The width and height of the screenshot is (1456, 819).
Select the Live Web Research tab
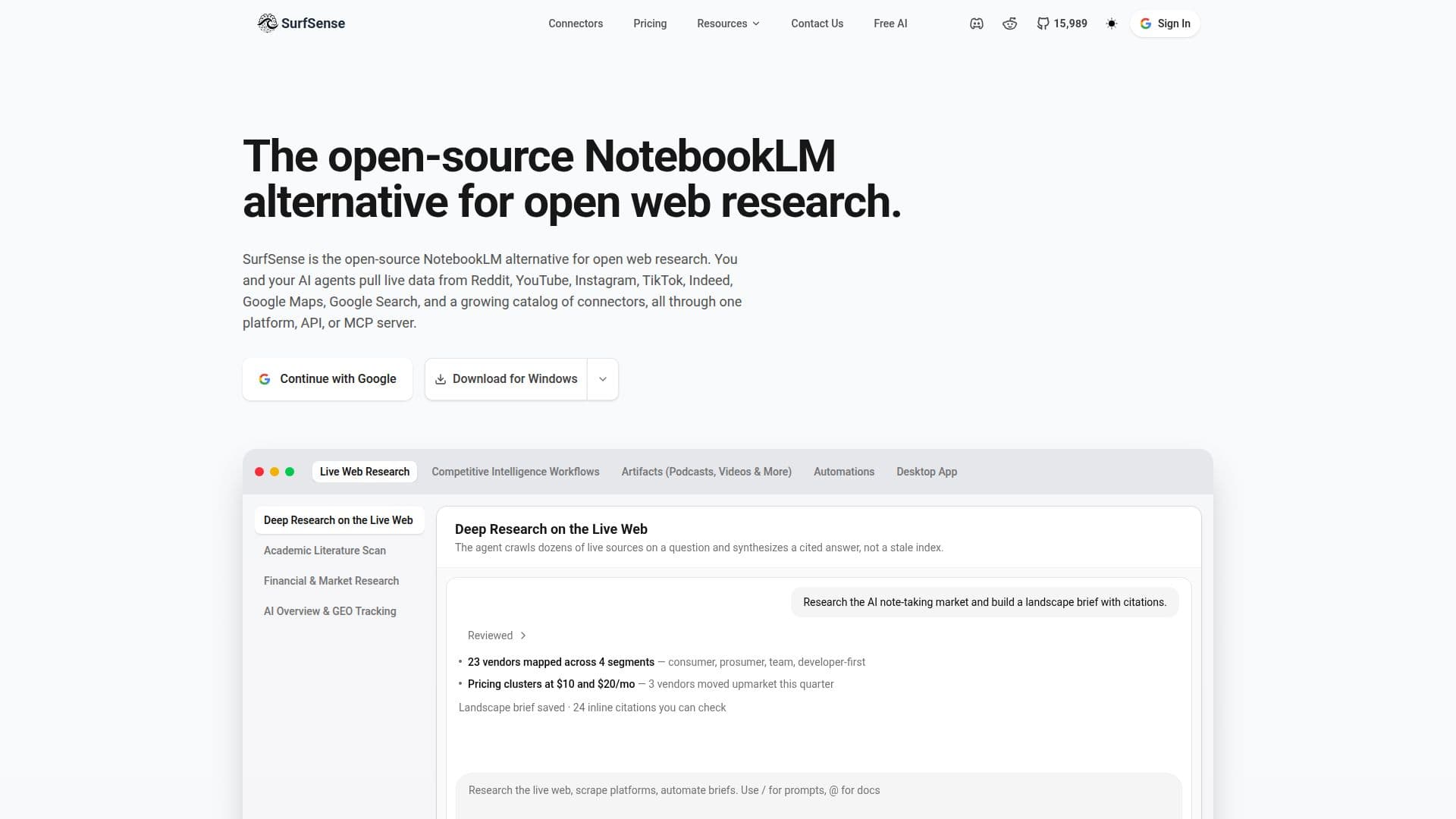[365, 472]
